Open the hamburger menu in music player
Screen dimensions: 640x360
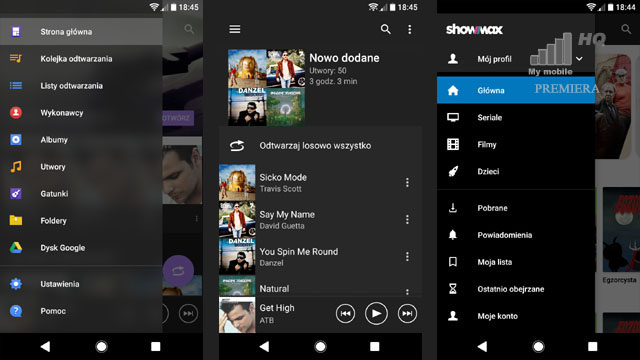tap(235, 29)
